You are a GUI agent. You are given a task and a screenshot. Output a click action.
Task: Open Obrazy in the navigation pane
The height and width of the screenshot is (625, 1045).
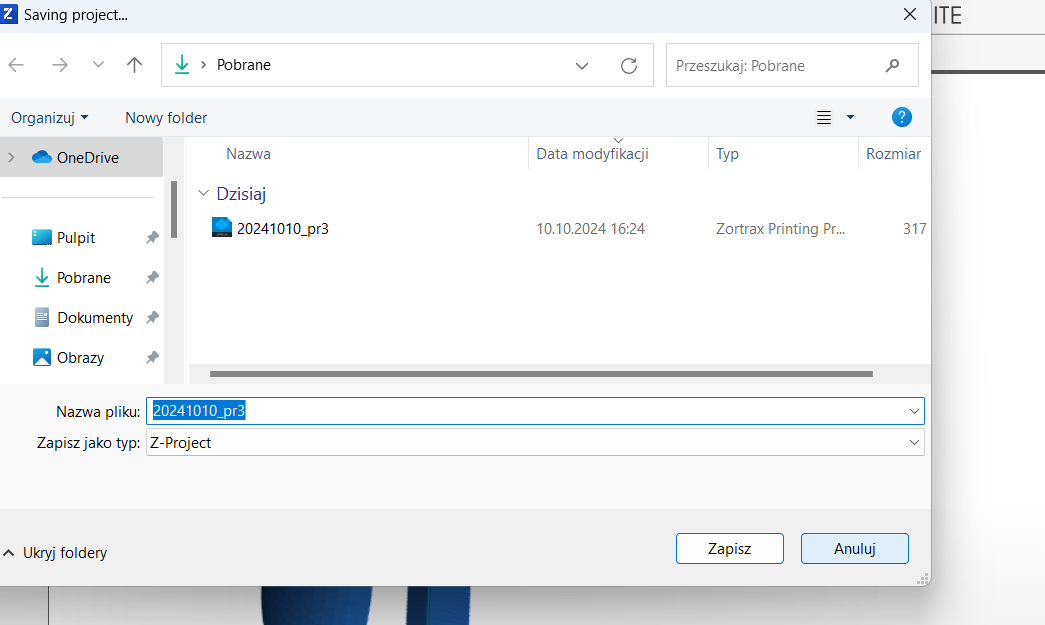tap(80, 357)
